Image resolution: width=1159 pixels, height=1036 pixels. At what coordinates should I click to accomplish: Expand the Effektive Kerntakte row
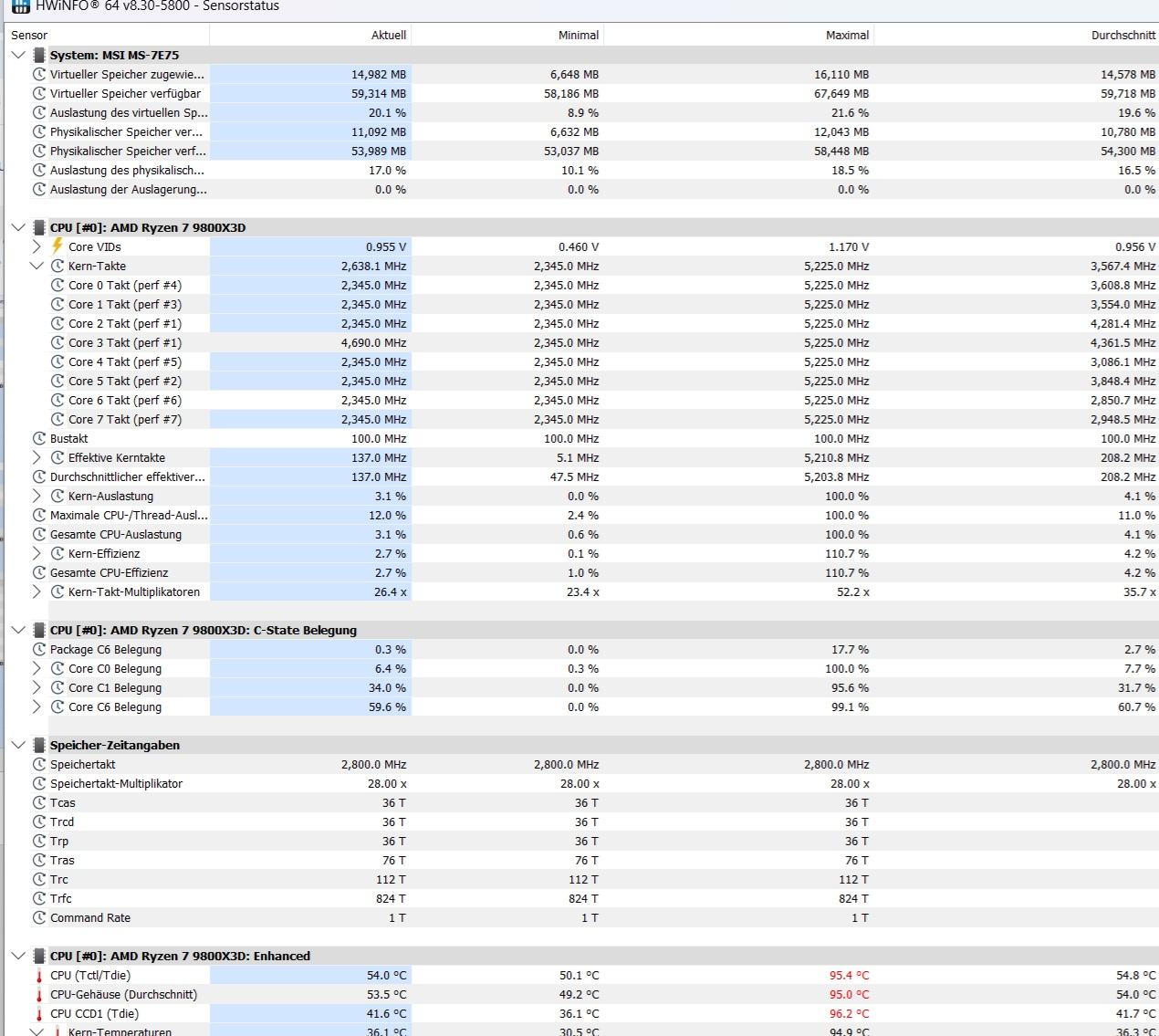pos(37,457)
